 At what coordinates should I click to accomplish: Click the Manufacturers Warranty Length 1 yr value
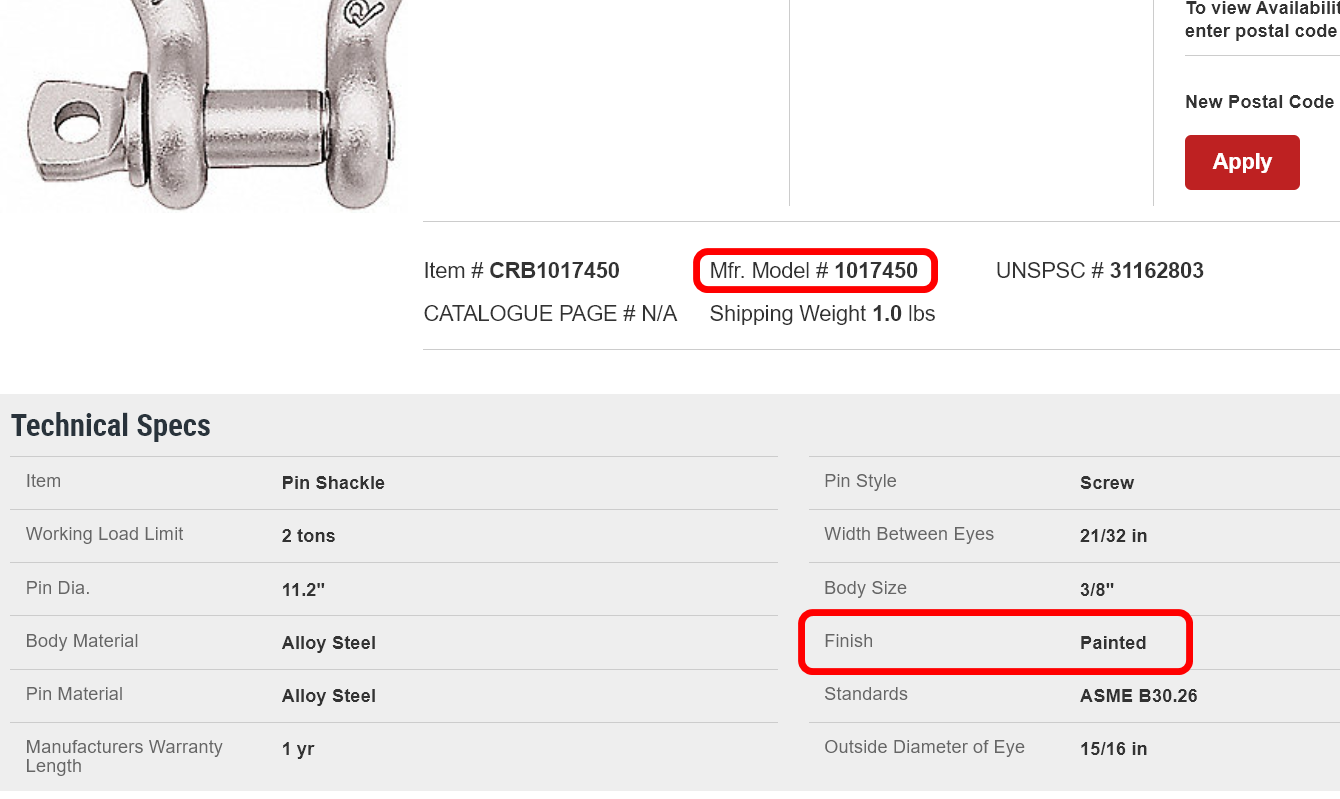tap(298, 749)
